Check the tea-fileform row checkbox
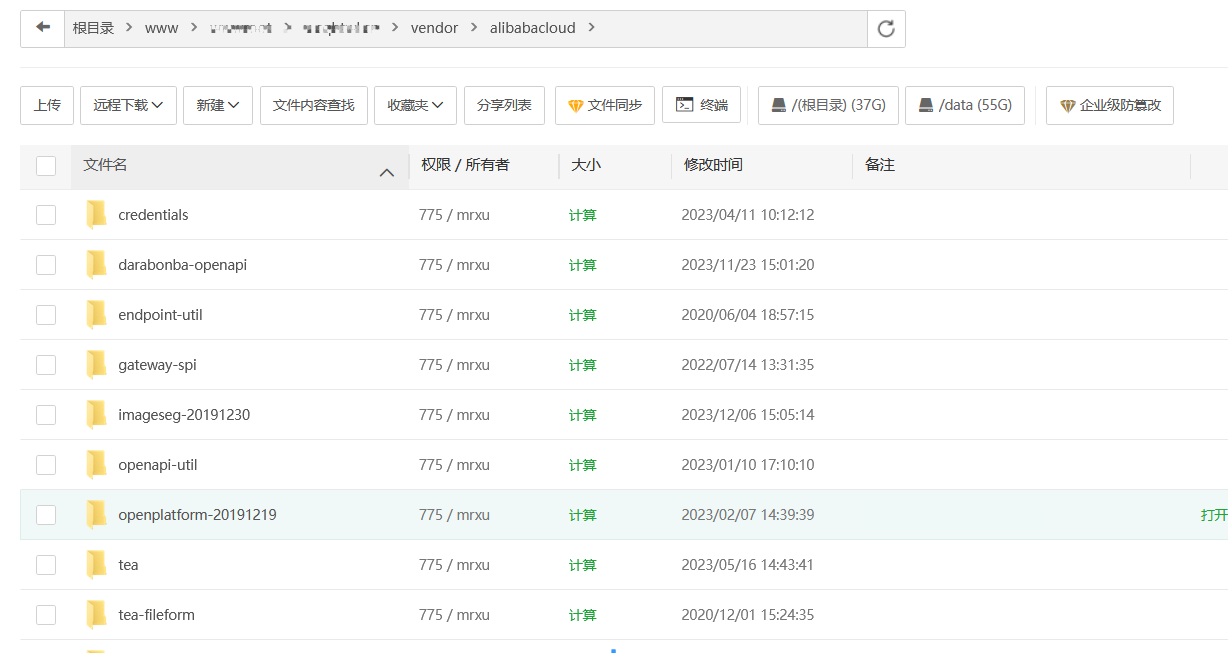Image resolution: width=1228 pixels, height=653 pixels. pyautogui.click(x=46, y=615)
